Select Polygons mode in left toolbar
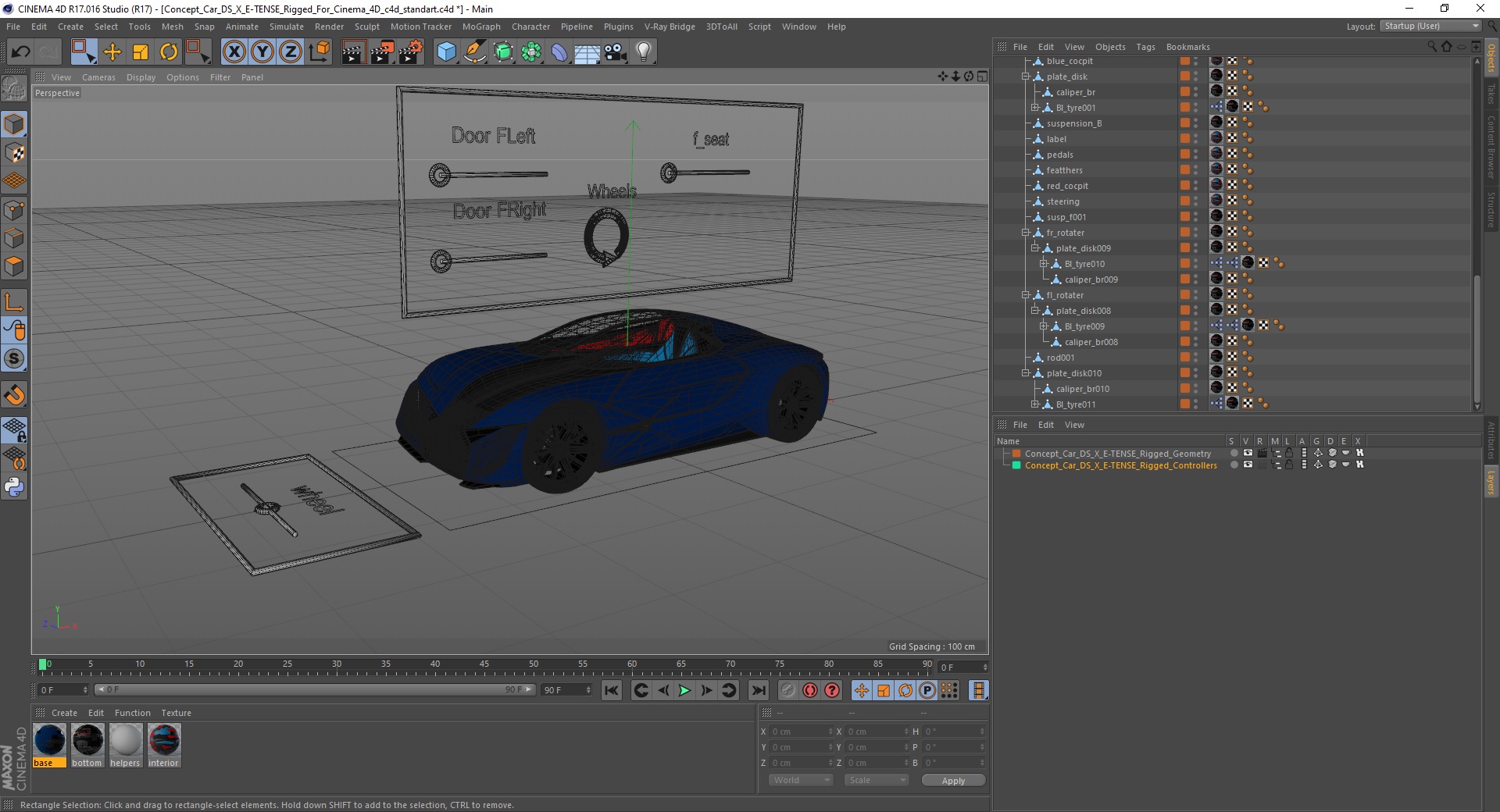This screenshot has height=812, width=1500. point(14,266)
